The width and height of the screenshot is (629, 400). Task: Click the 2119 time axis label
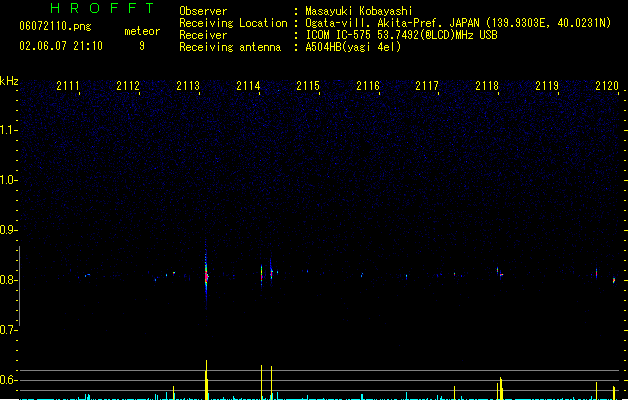(547, 86)
